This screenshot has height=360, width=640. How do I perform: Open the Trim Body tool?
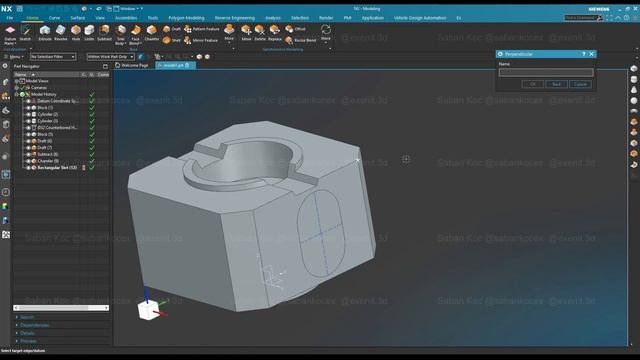120,35
